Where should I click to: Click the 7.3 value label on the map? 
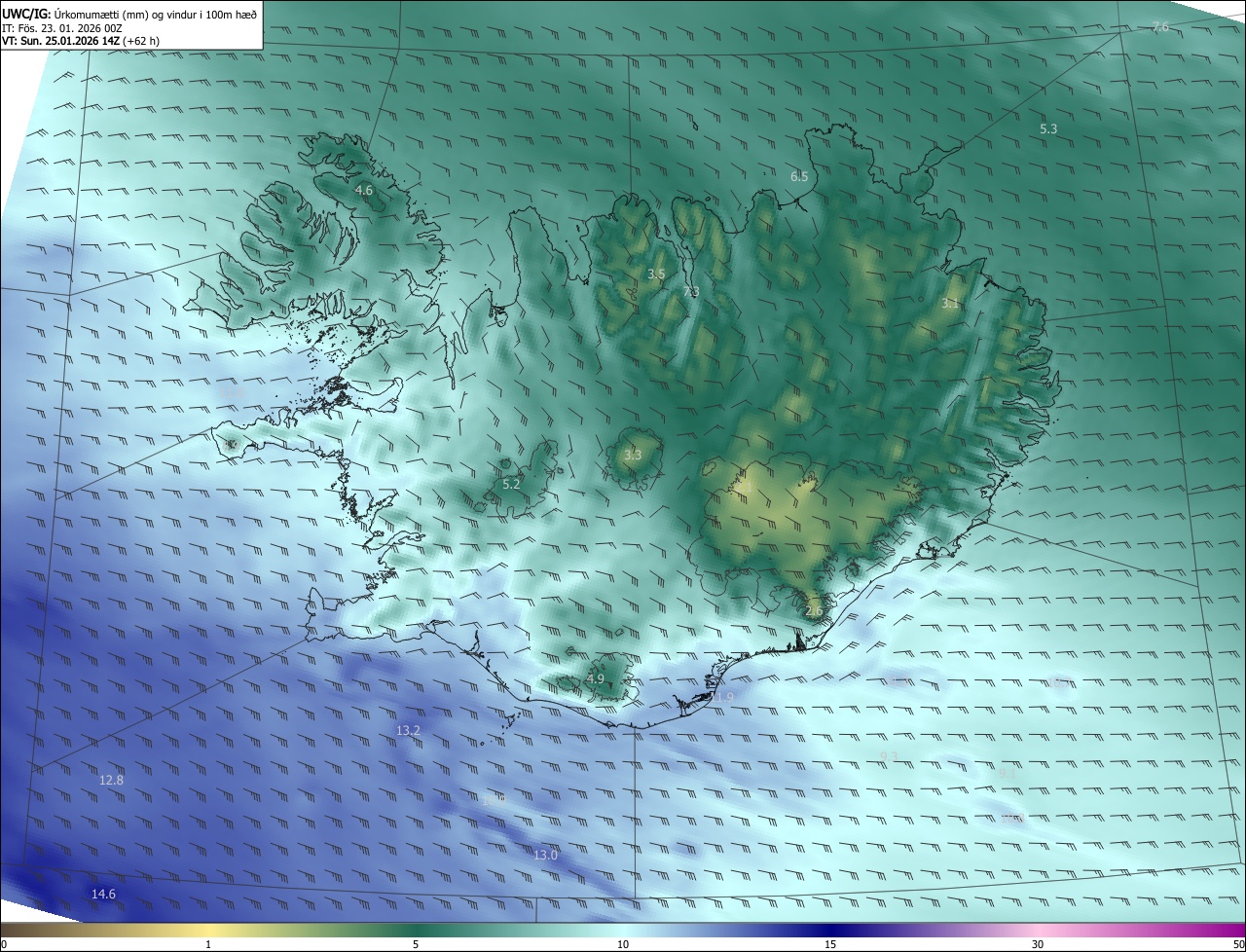point(691,292)
